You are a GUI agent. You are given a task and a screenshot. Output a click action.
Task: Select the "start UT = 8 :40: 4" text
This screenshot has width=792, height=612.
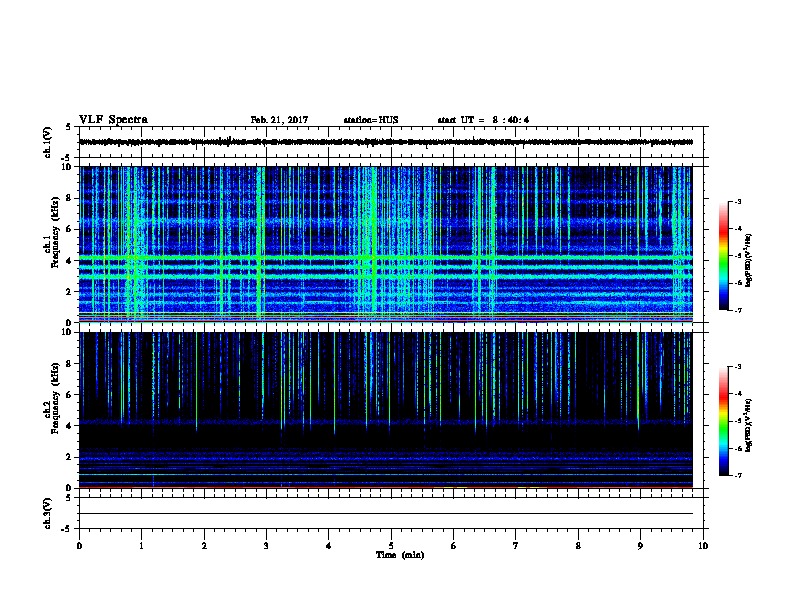point(483,120)
